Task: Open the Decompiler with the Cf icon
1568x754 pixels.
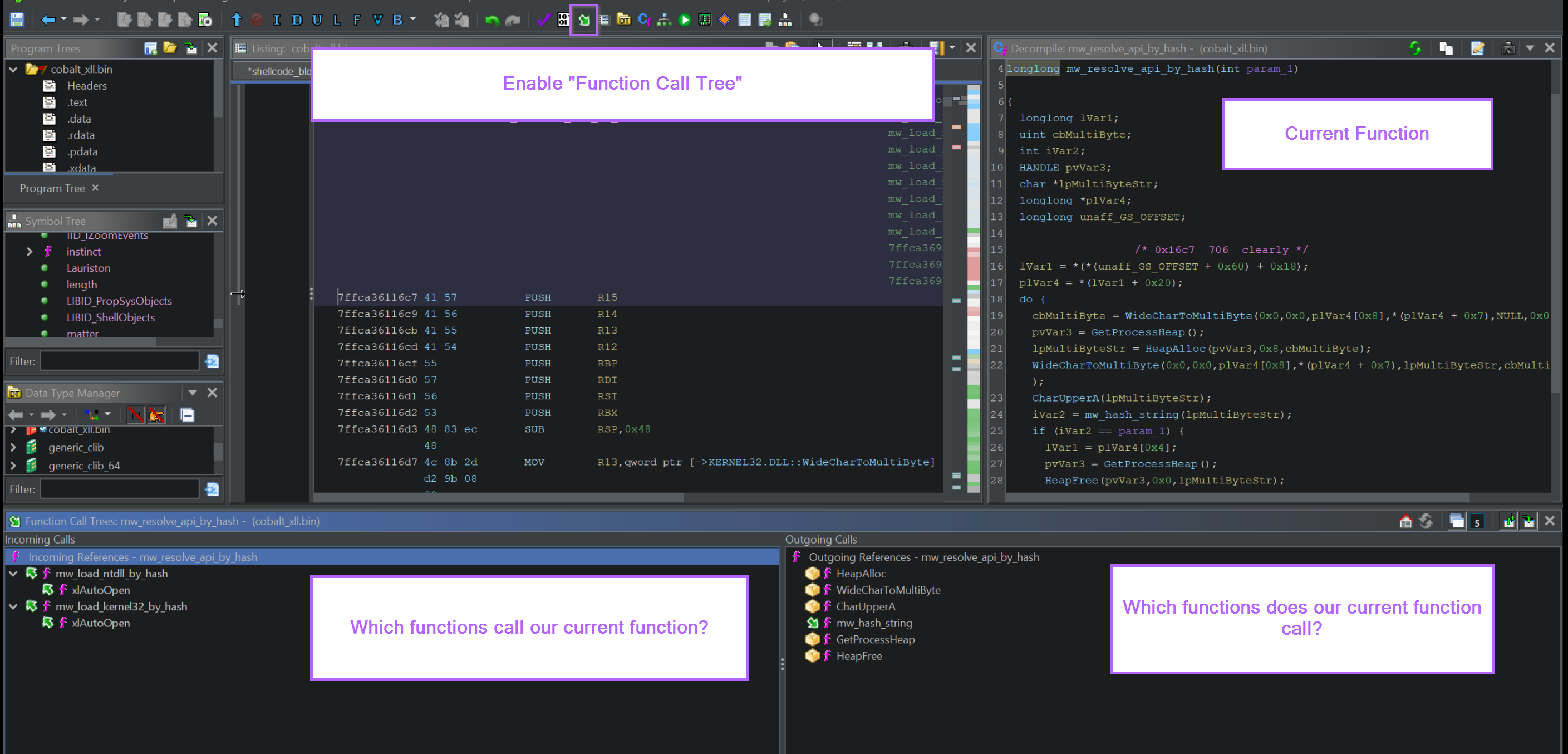Action: pyautogui.click(x=643, y=20)
